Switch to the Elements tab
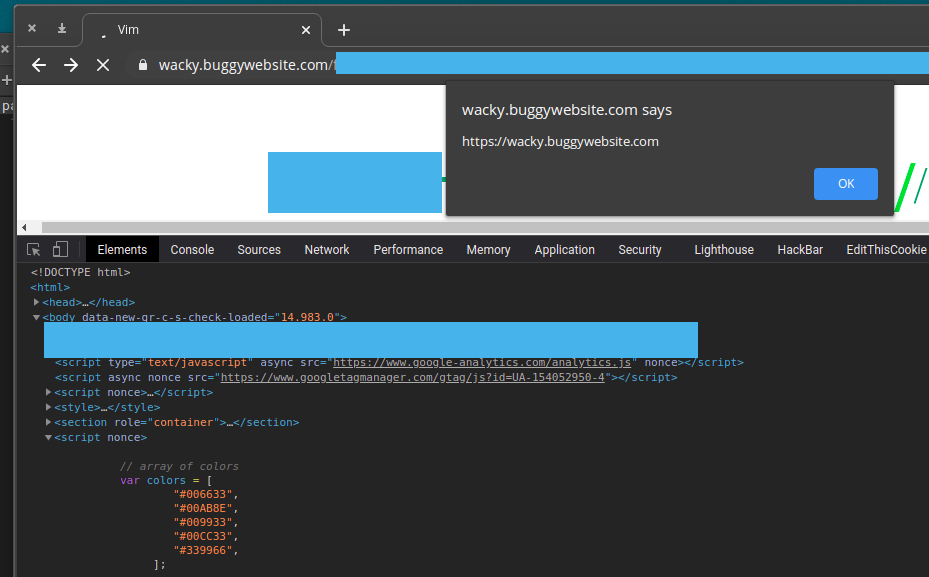This screenshot has height=577, width=929. (122, 249)
